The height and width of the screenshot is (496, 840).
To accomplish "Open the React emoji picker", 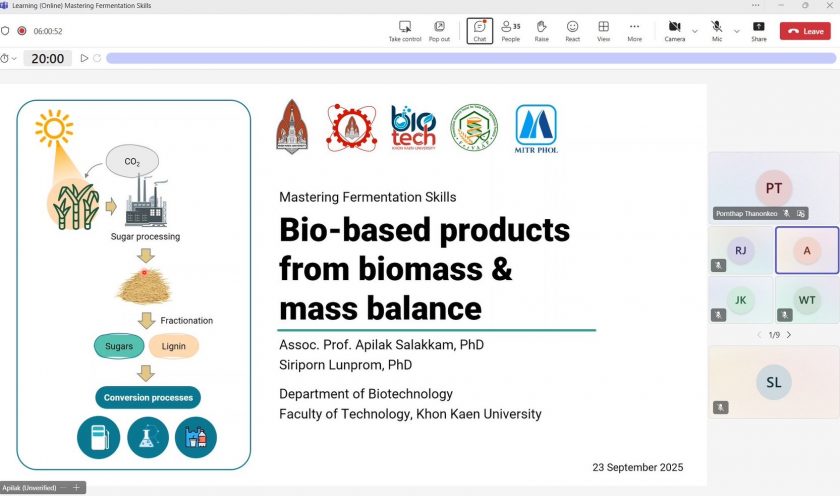I will (x=572, y=31).
